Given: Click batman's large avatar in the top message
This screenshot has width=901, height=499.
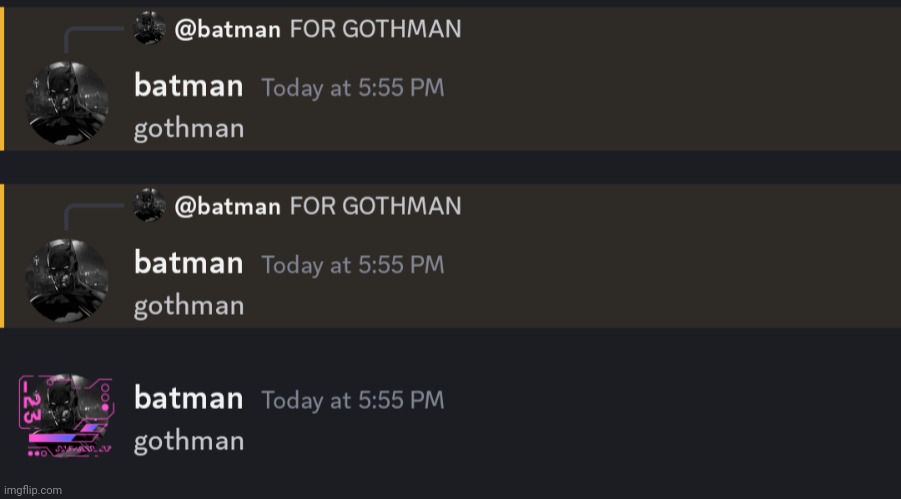Looking at the screenshot, I should coord(67,102).
